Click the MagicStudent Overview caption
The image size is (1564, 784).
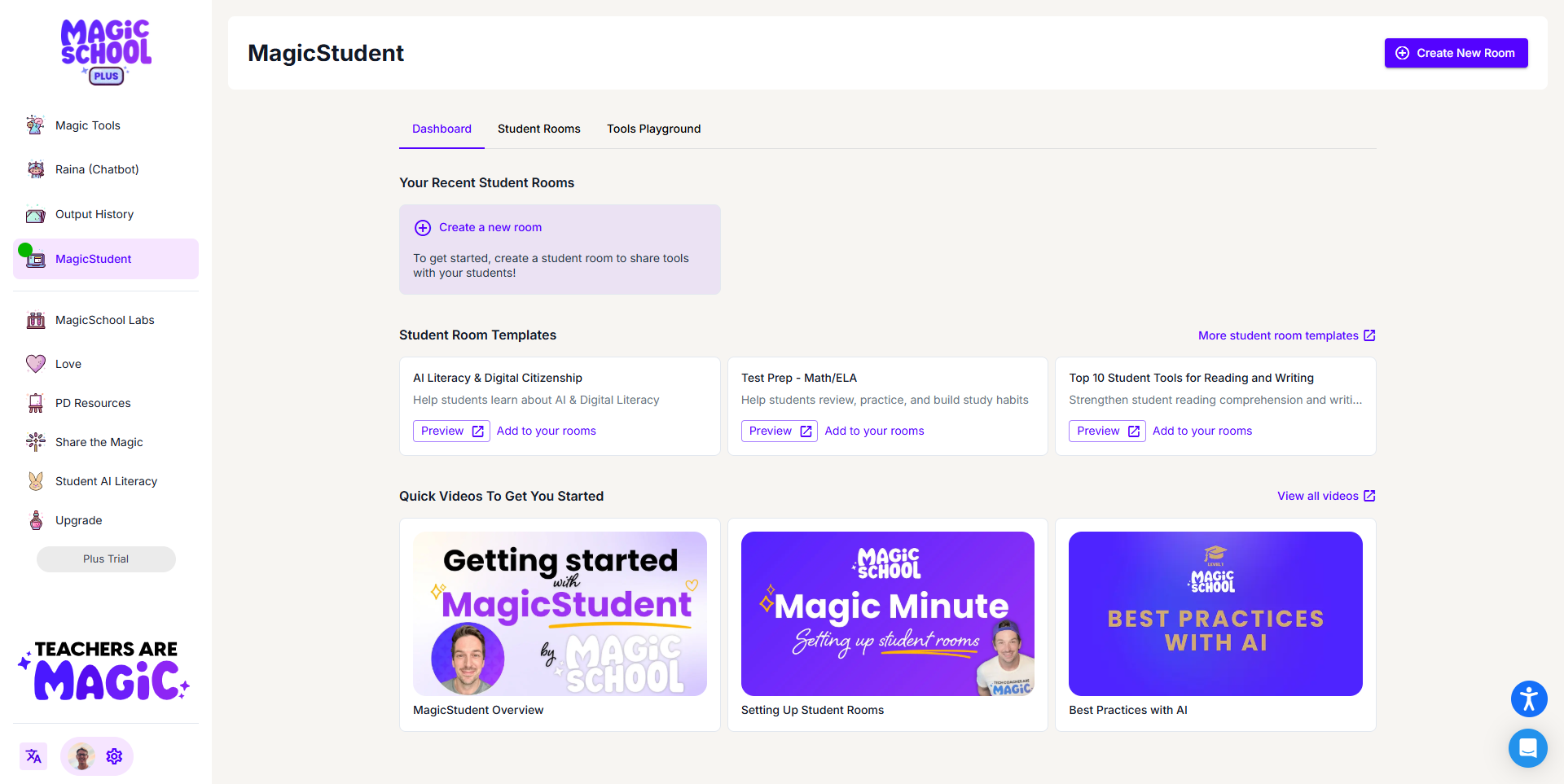[x=478, y=710]
